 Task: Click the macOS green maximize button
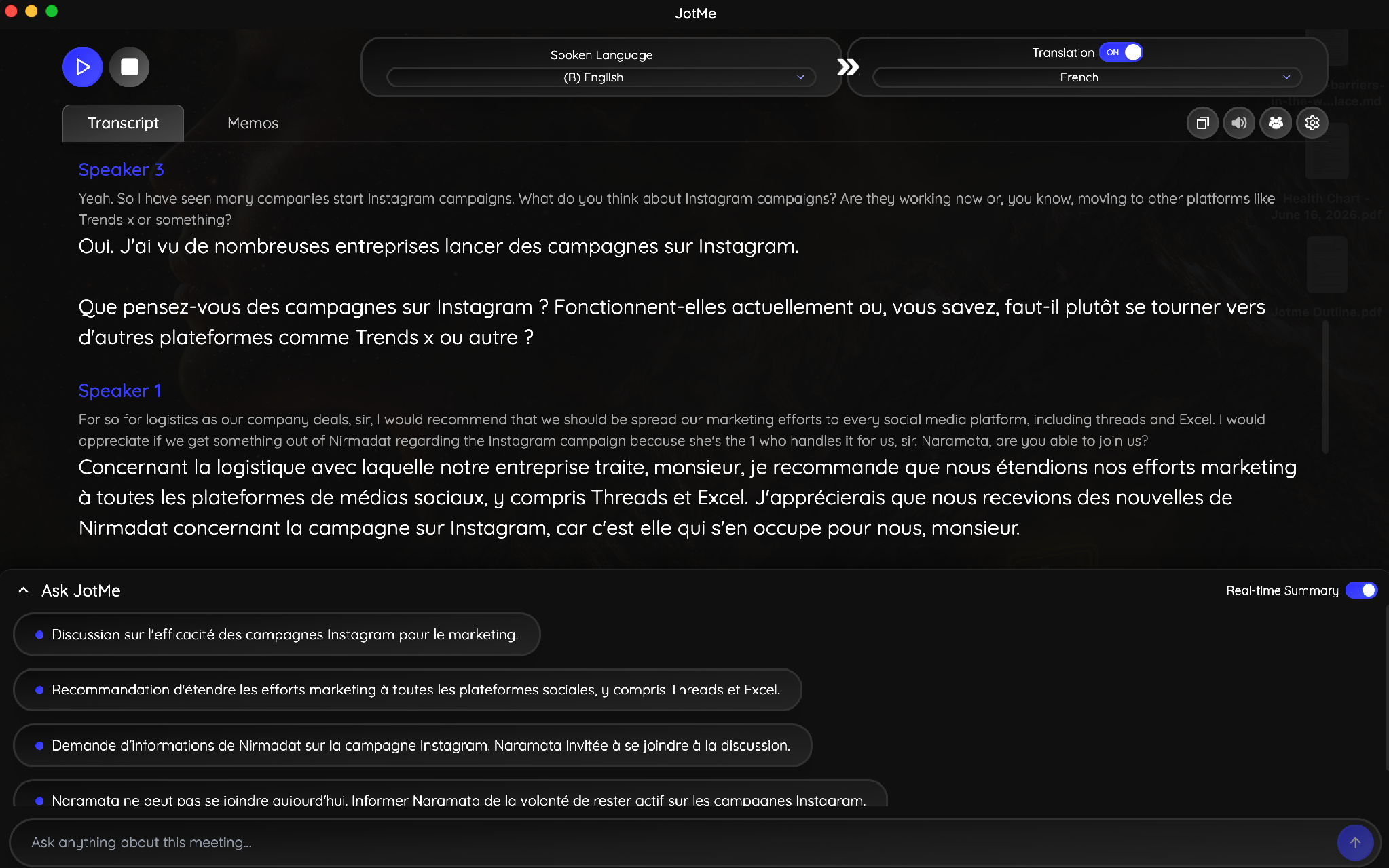point(52,11)
